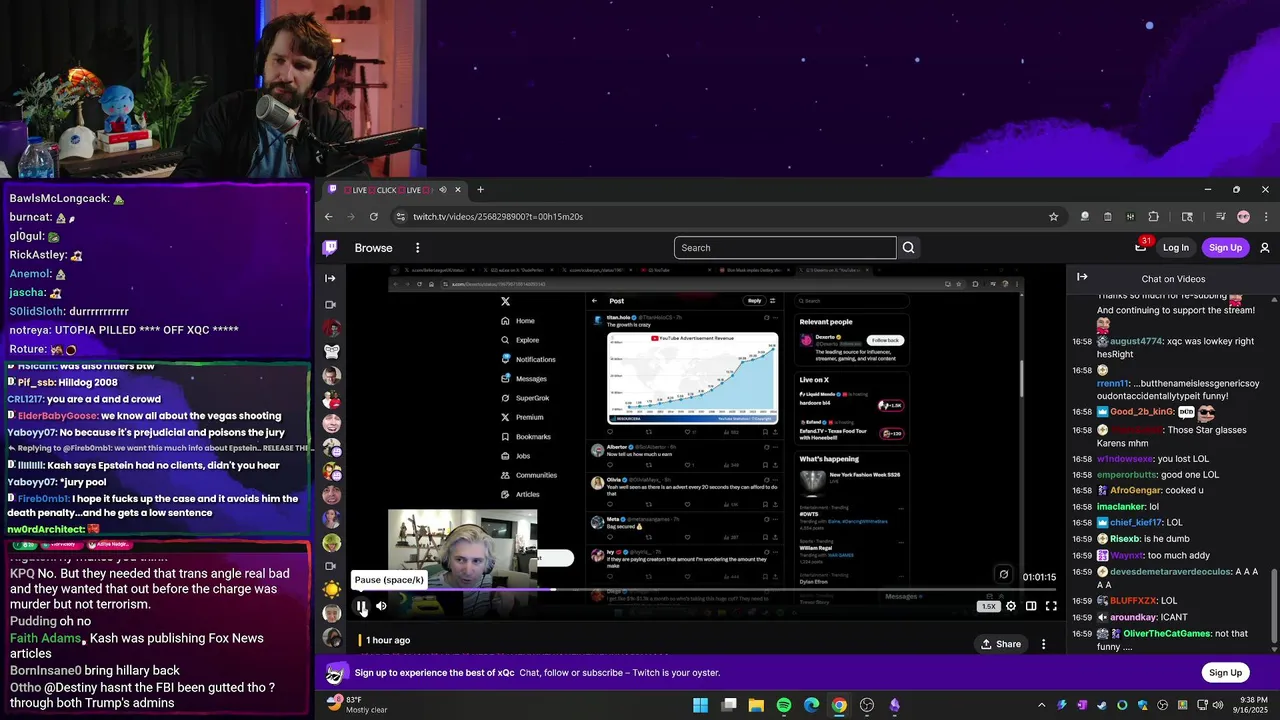Viewport: 1280px width, 720px height.
Task: Open the three-dot menu beside Browse
Action: pyautogui.click(x=418, y=248)
